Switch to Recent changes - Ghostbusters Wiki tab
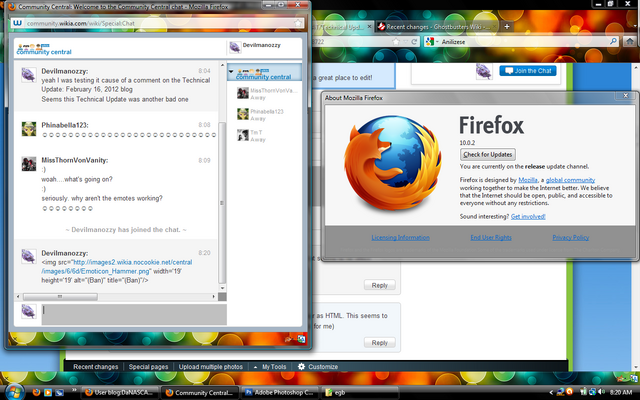Viewport: 640px width, 400px height. point(436,27)
